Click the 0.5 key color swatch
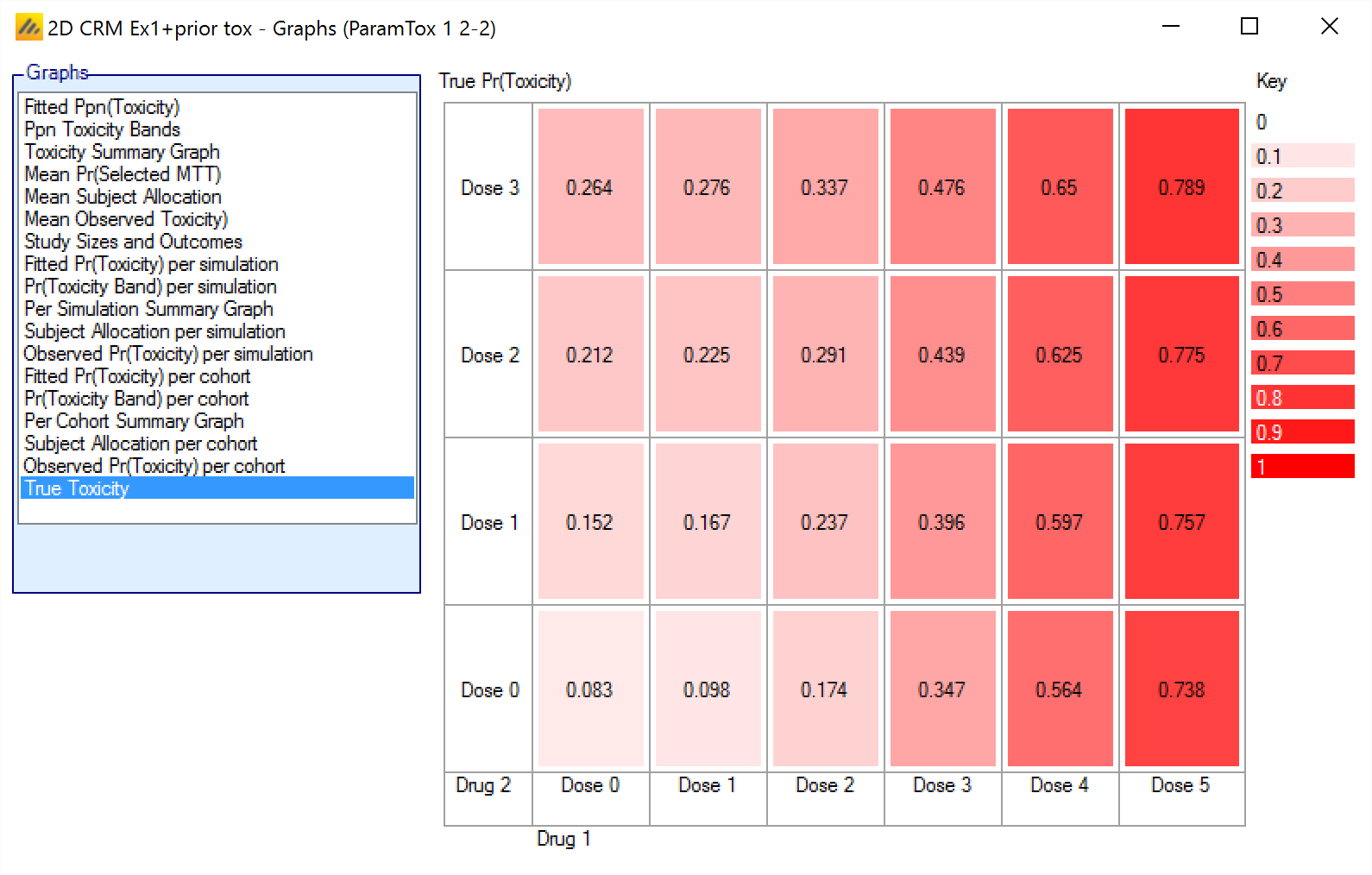This screenshot has height=875, width=1372. click(x=1302, y=294)
